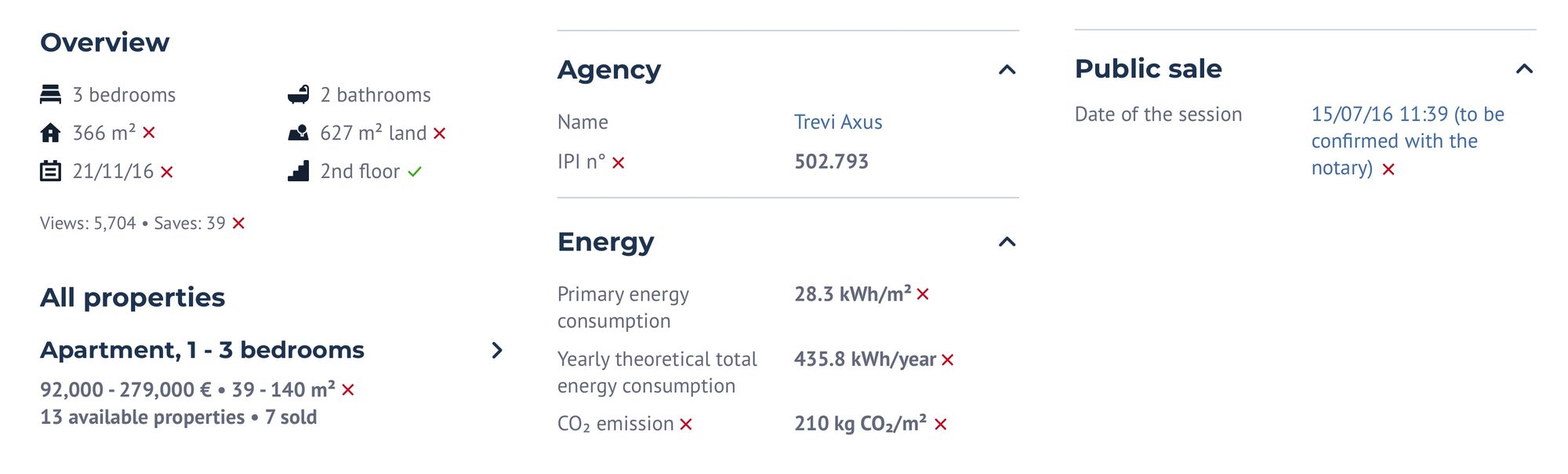Collapse the Public sale section
The width and height of the screenshot is (1568, 474).
click(x=1524, y=69)
